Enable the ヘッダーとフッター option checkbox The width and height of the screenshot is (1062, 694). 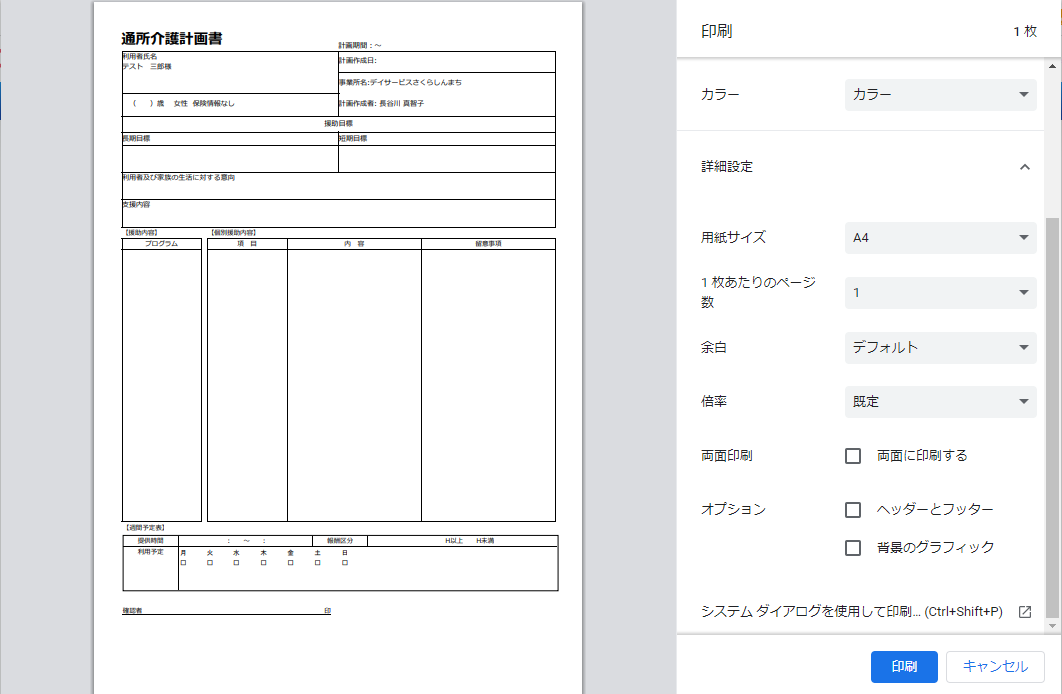[853, 510]
